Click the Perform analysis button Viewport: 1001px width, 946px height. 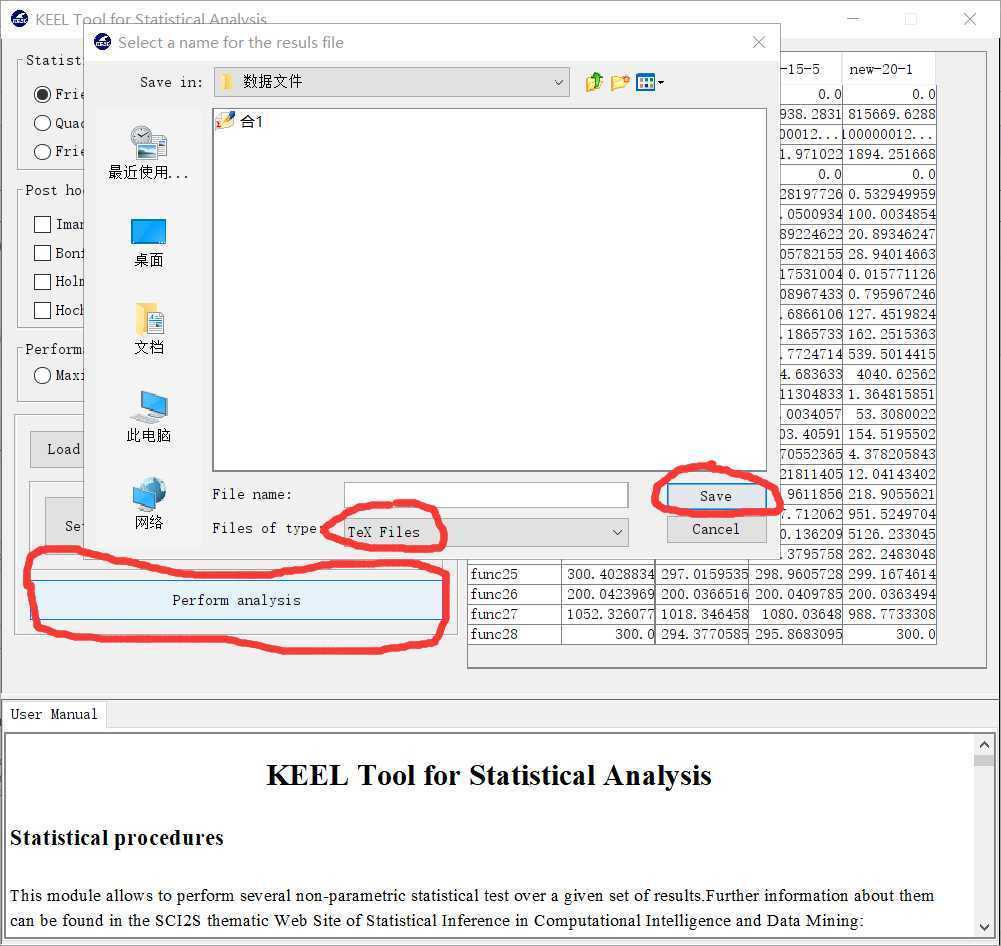[236, 600]
